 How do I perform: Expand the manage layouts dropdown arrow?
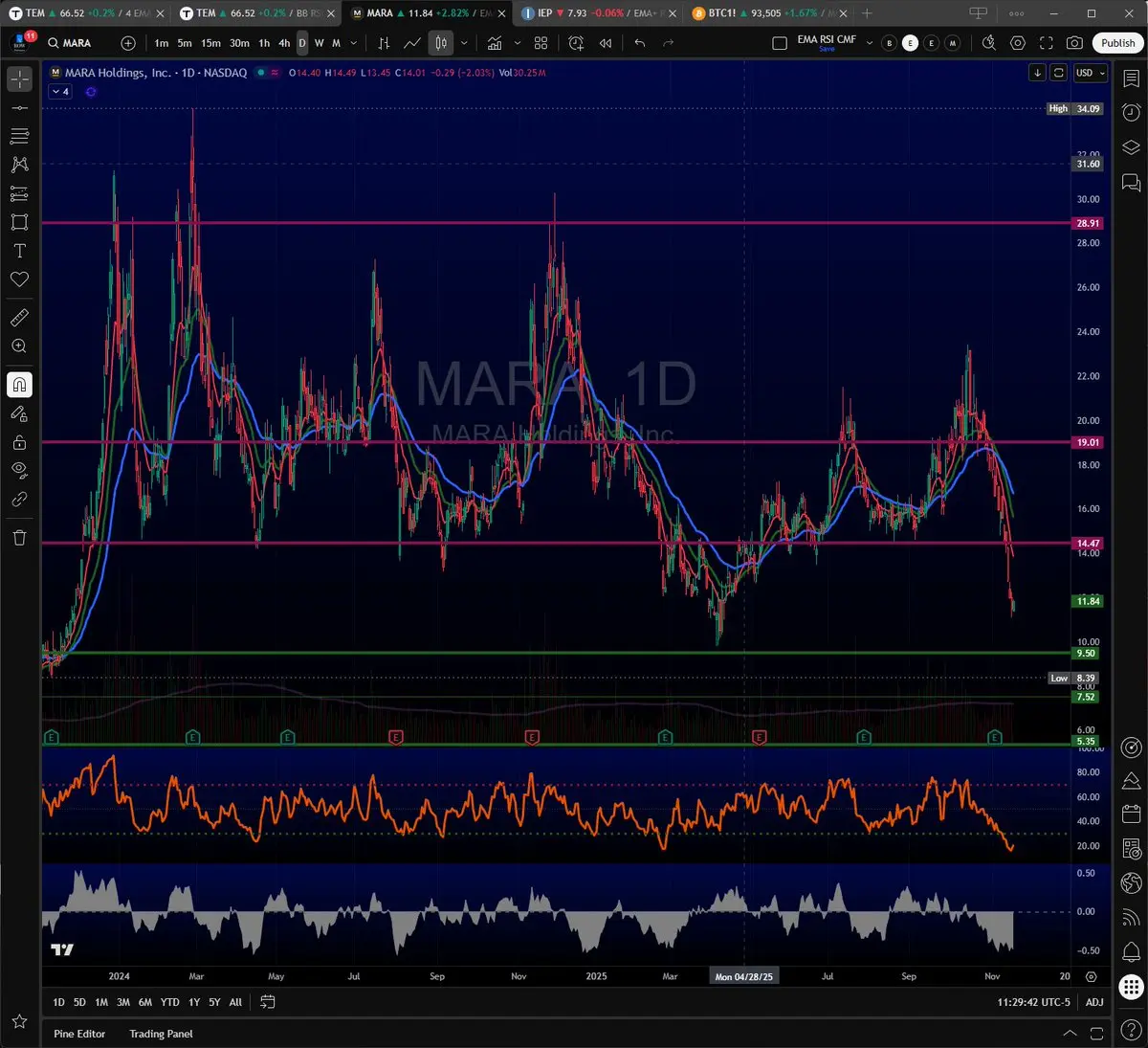point(870,43)
